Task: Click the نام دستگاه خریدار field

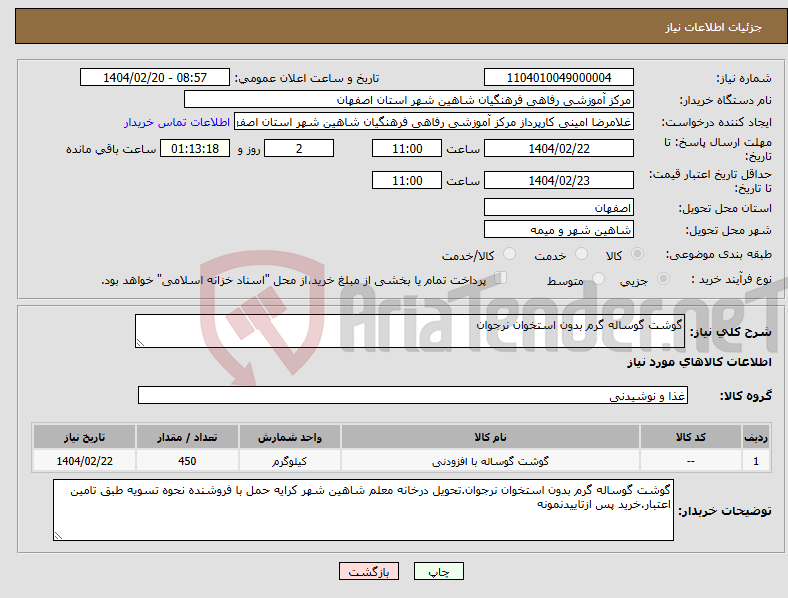Action: coord(409,99)
